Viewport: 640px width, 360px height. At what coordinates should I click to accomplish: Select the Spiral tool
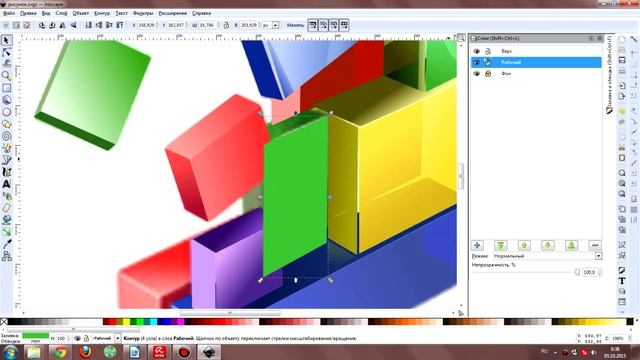[x=7, y=136]
